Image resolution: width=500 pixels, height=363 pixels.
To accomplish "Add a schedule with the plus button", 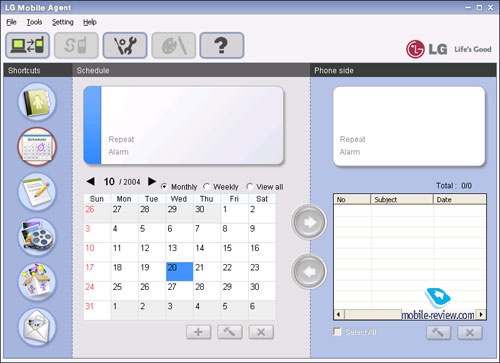I will (199, 332).
